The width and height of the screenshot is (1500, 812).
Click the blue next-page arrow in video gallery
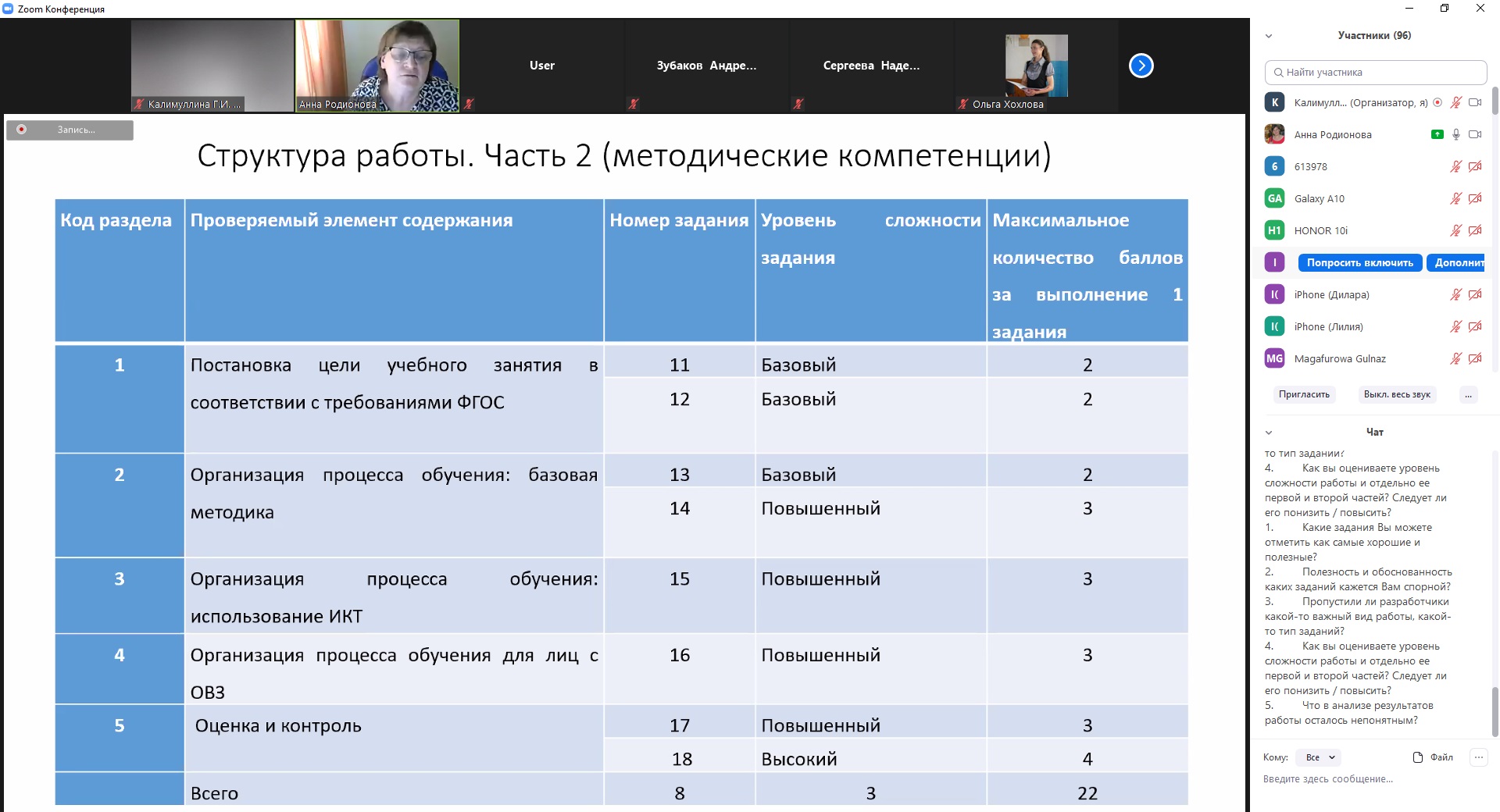(x=1141, y=66)
